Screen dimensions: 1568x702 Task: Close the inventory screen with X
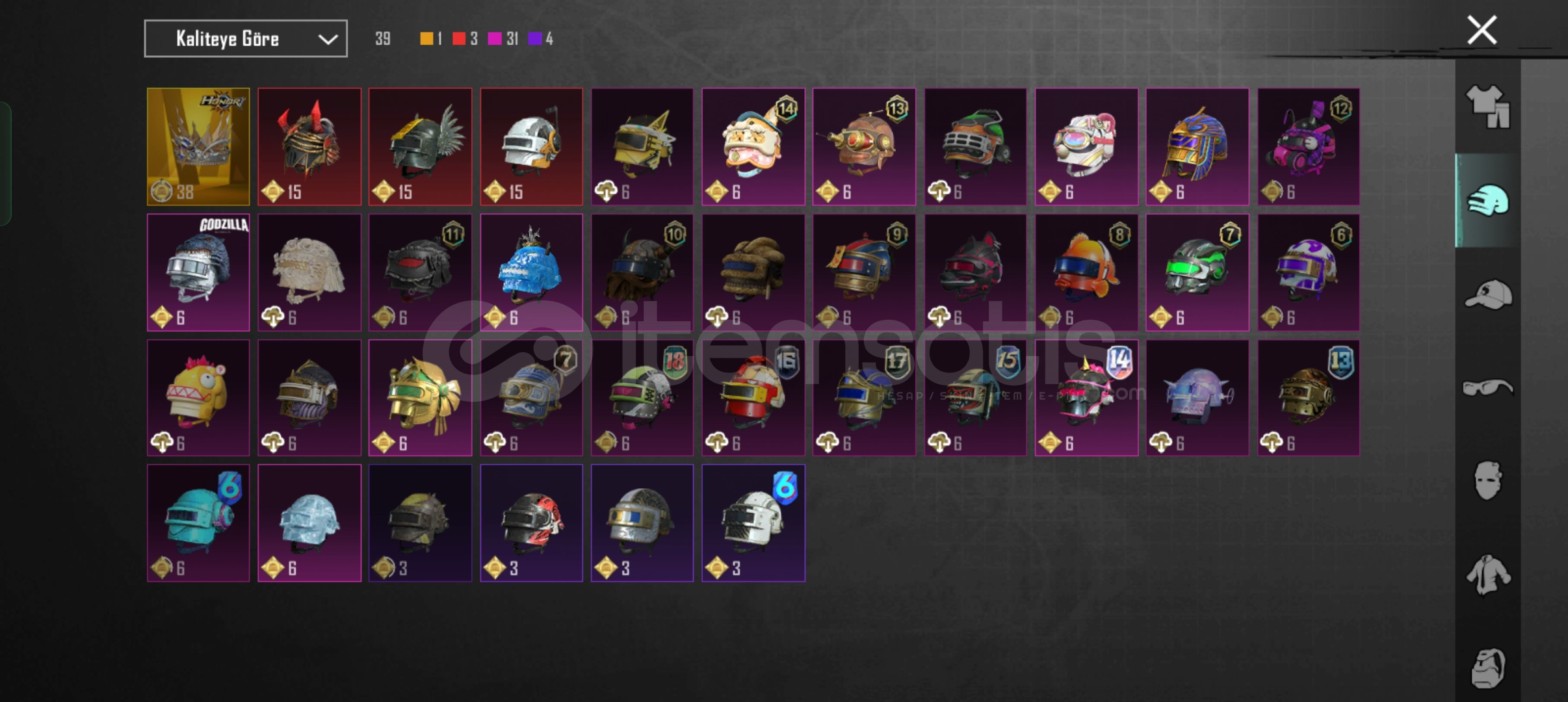tap(1482, 30)
